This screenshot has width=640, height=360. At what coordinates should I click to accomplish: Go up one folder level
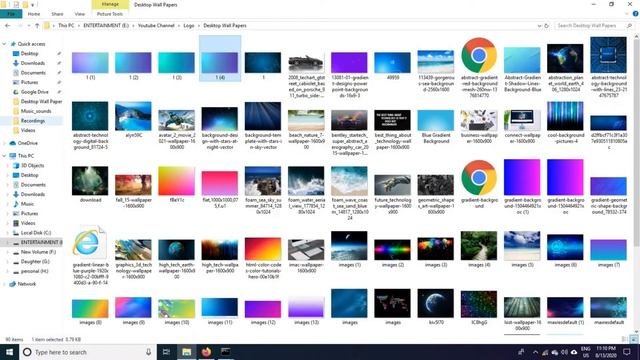click(37, 25)
